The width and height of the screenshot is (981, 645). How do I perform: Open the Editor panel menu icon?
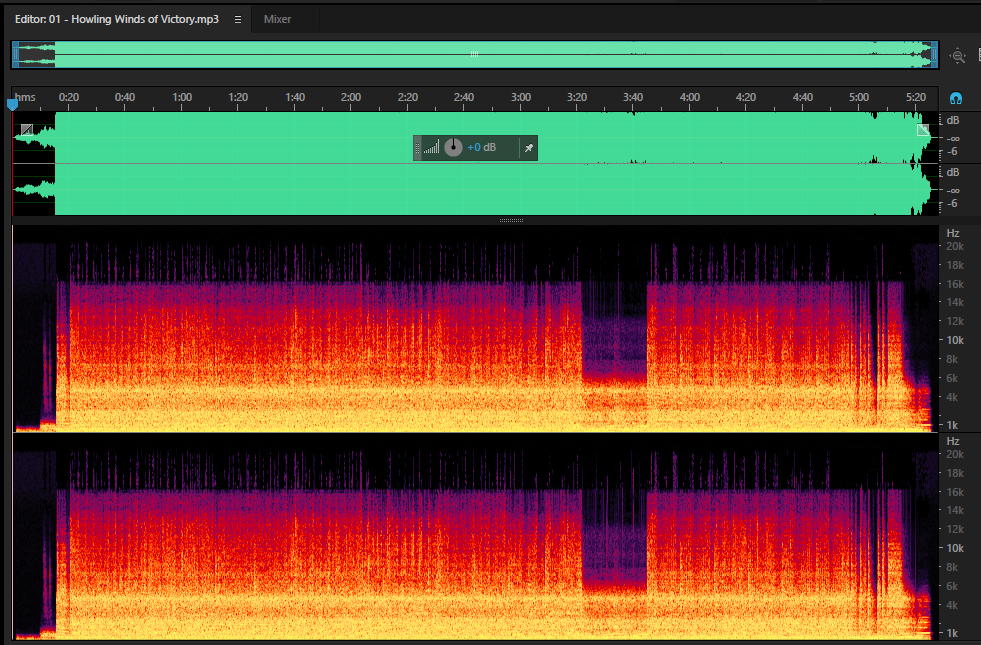click(238, 19)
